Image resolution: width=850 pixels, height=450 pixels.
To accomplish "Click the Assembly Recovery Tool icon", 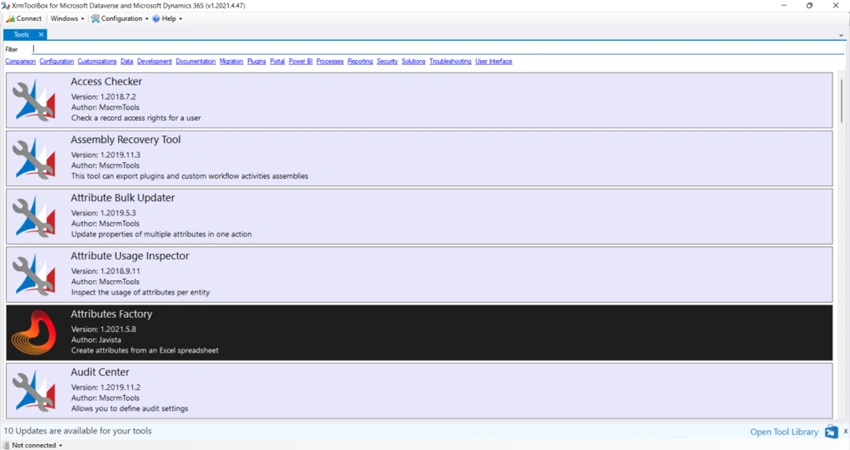I will (34, 158).
